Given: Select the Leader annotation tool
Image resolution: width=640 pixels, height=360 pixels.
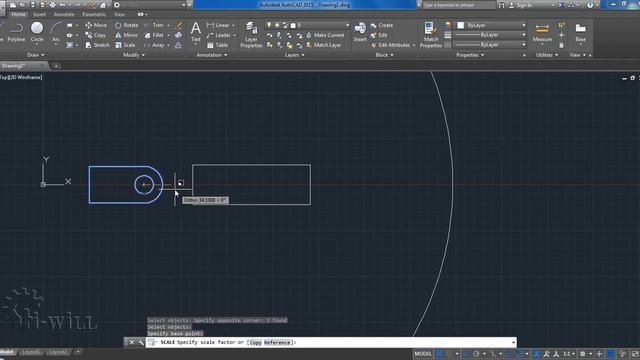Looking at the screenshot, I should [218, 35].
